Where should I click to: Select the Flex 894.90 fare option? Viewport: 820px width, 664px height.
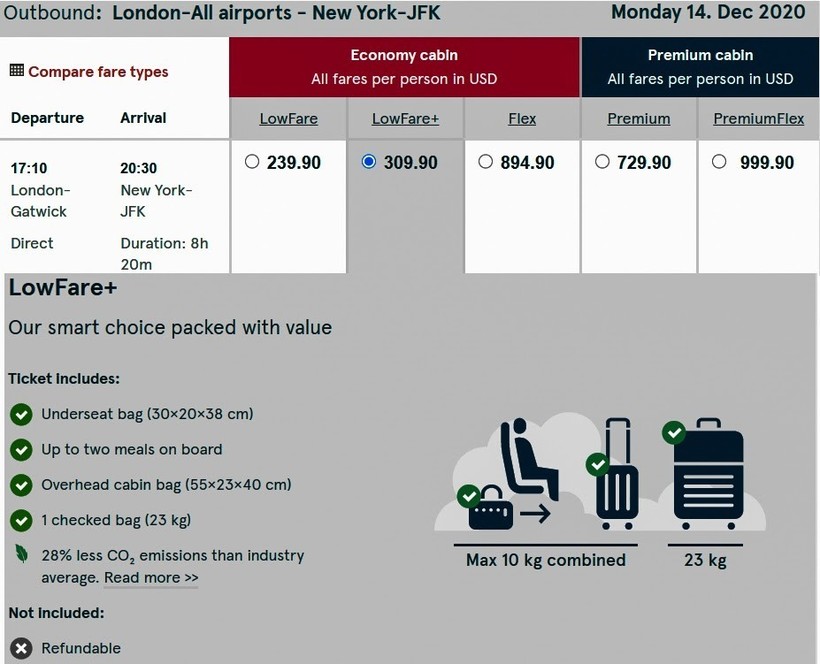pyautogui.click(x=486, y=162)
